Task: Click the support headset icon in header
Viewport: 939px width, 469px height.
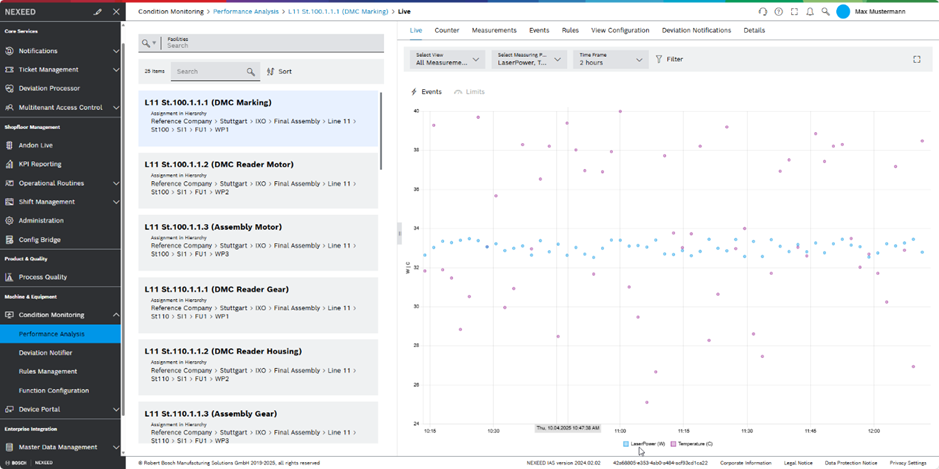Action: 763,12
